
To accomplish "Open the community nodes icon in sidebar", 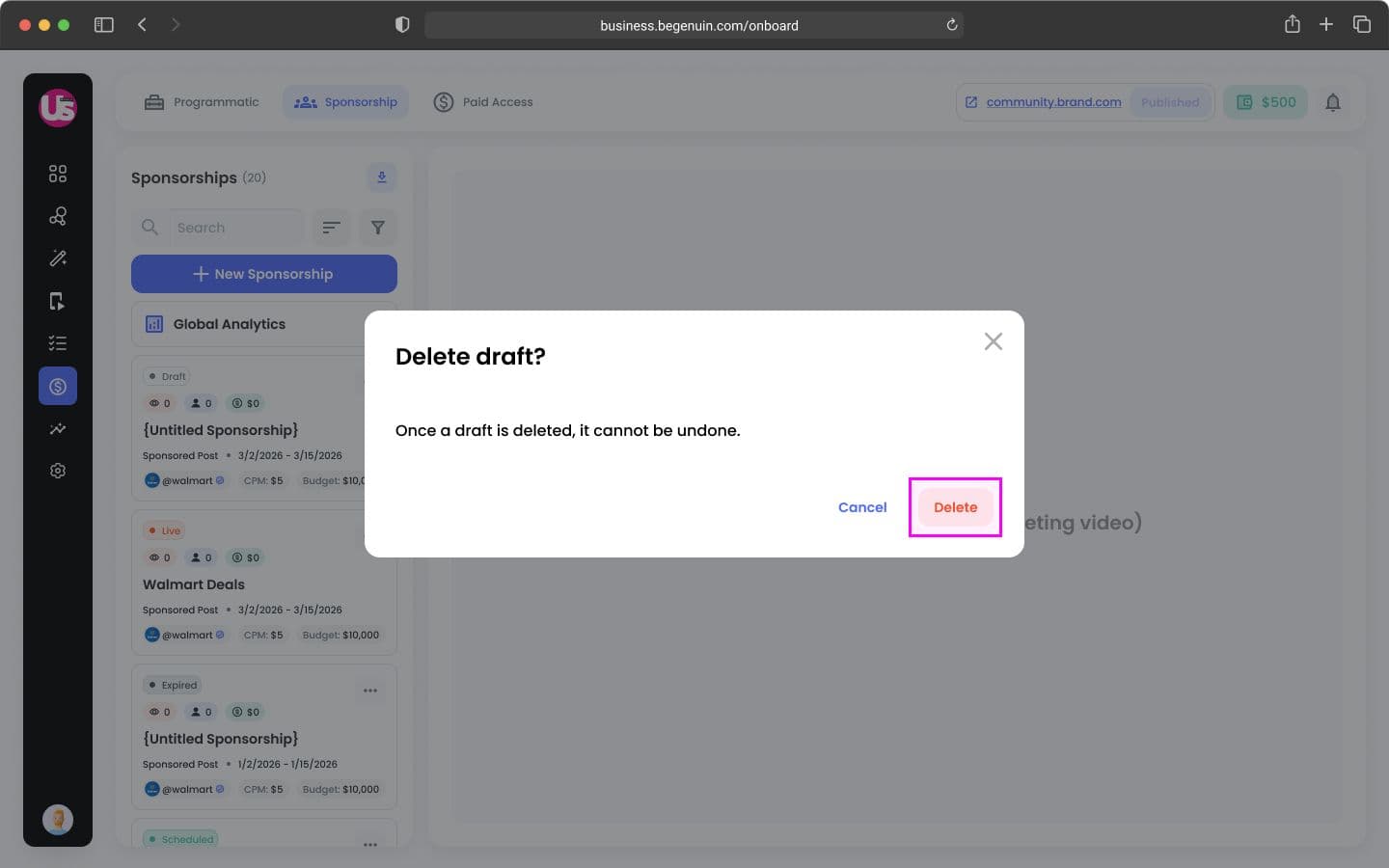I will click(x=58, y=216).
